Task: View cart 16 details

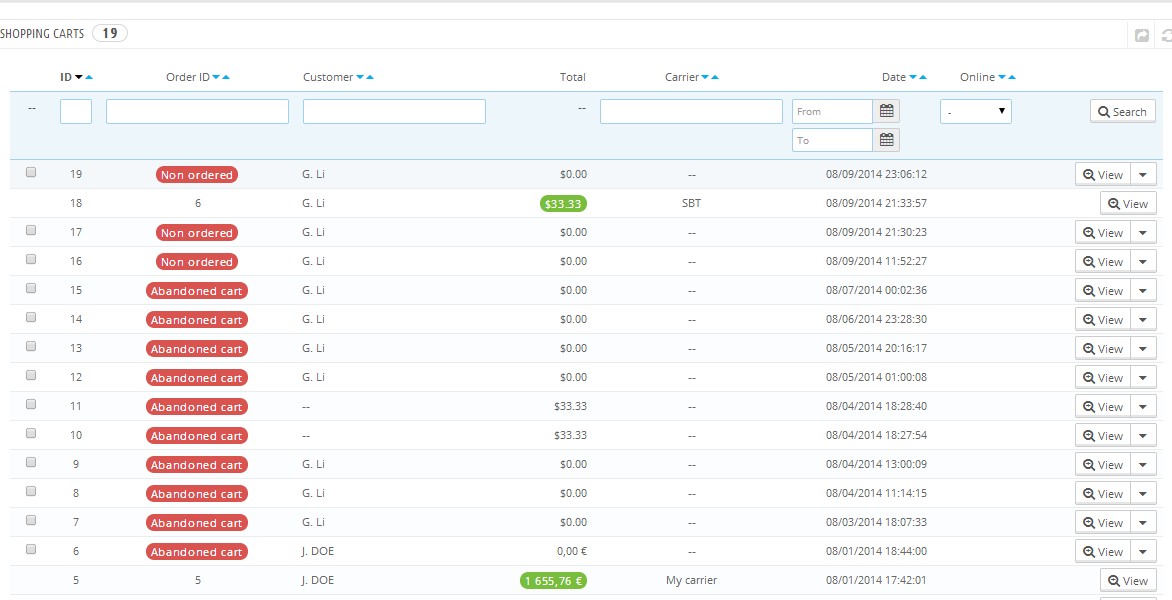Action: pos(1103,262)
